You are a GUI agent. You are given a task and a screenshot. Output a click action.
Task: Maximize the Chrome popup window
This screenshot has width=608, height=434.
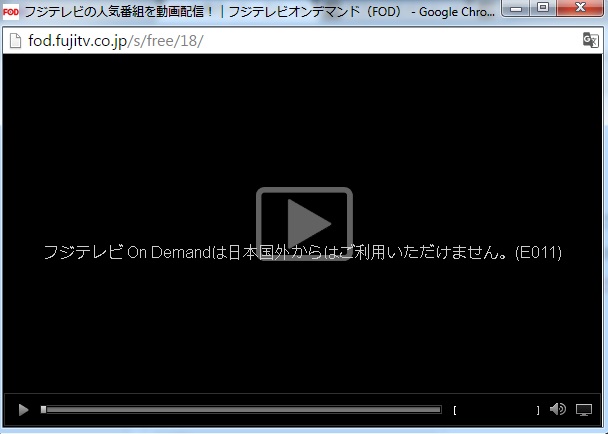pyautogui.click(x=543, y=8)
